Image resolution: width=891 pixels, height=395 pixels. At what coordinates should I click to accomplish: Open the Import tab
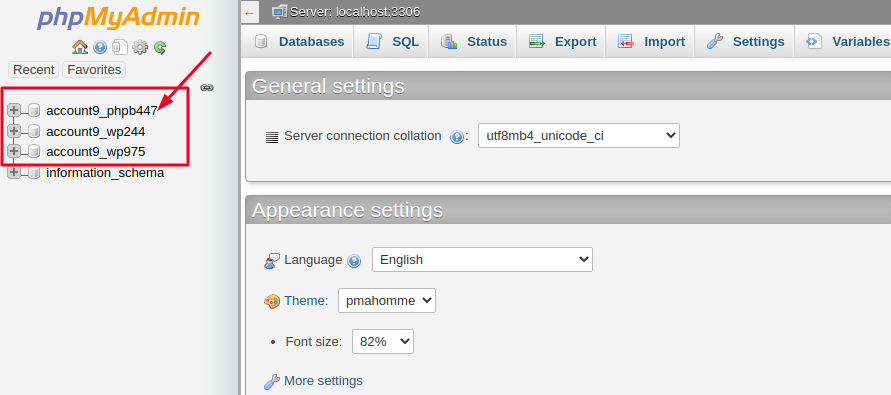651,41
